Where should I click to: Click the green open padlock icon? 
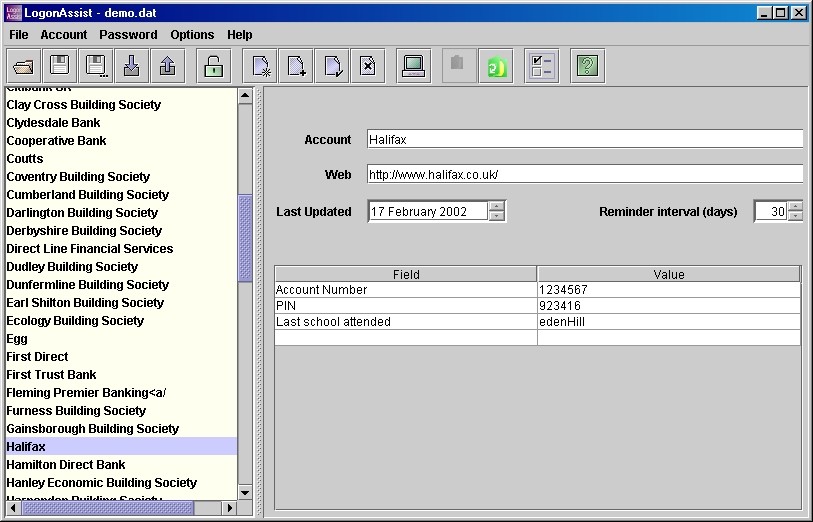[214, 66]
